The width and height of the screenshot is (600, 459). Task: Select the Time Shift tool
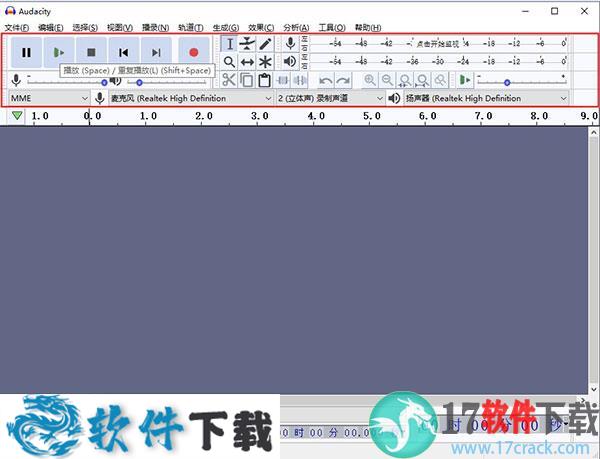tap(247, 62)
